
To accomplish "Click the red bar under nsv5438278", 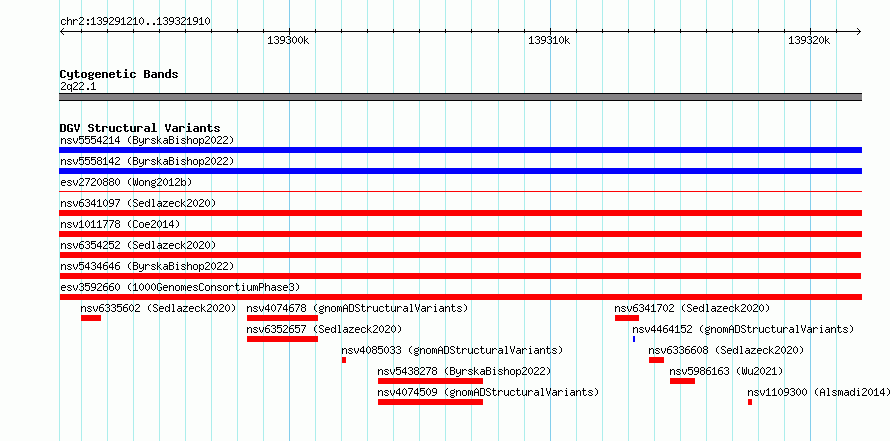I will 430,381.
